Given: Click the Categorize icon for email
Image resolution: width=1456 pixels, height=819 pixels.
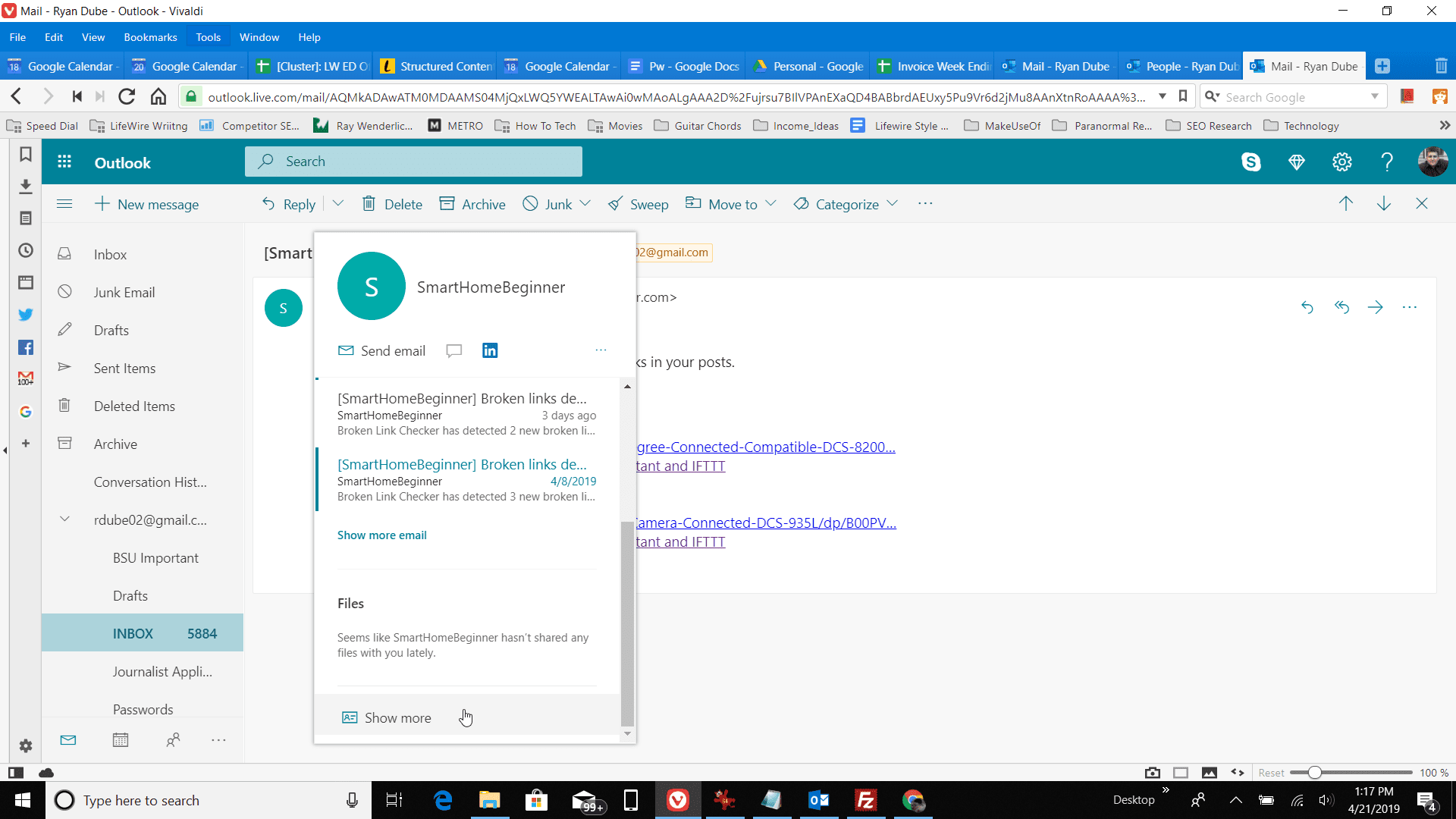Looking at the screenshot, I should pos(799,204).
